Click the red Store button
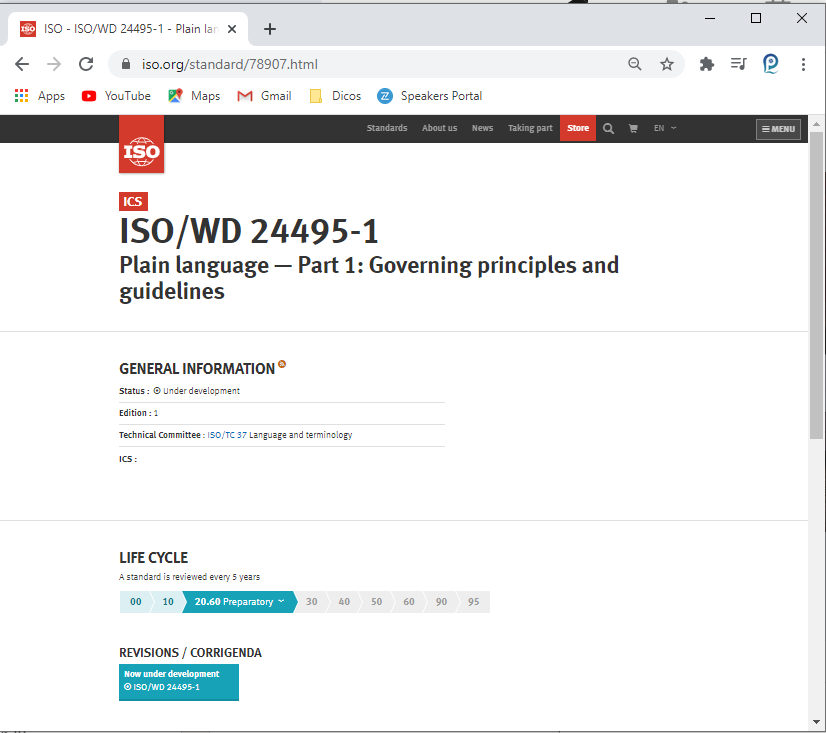Viewport: 826px width, 733px height. (578, 128)
